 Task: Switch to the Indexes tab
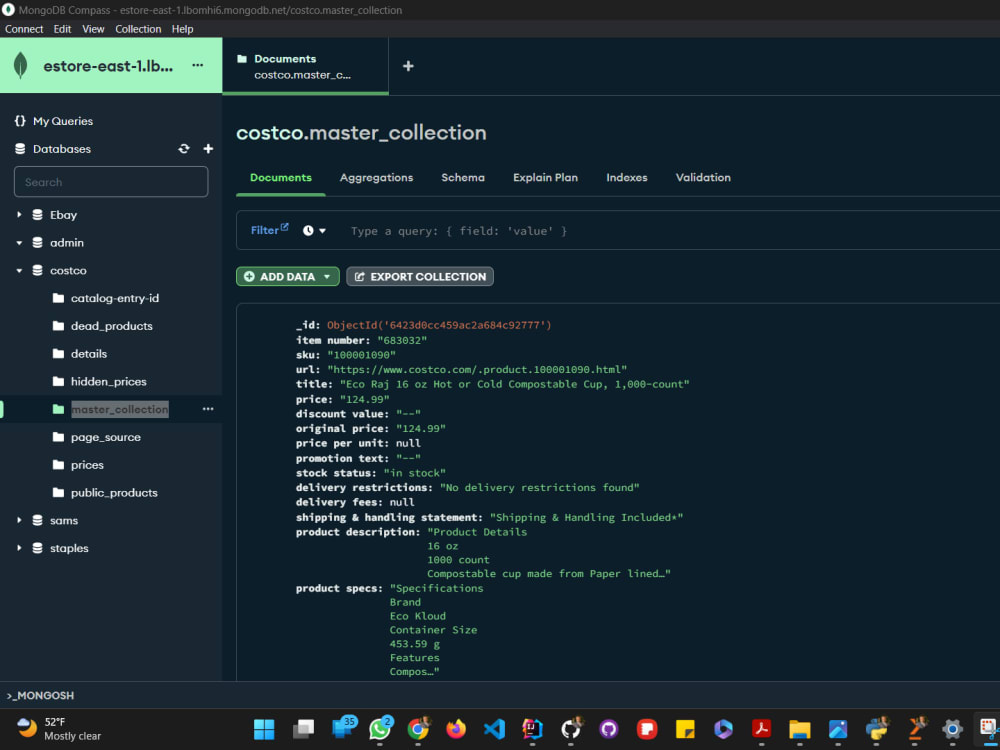627,177
